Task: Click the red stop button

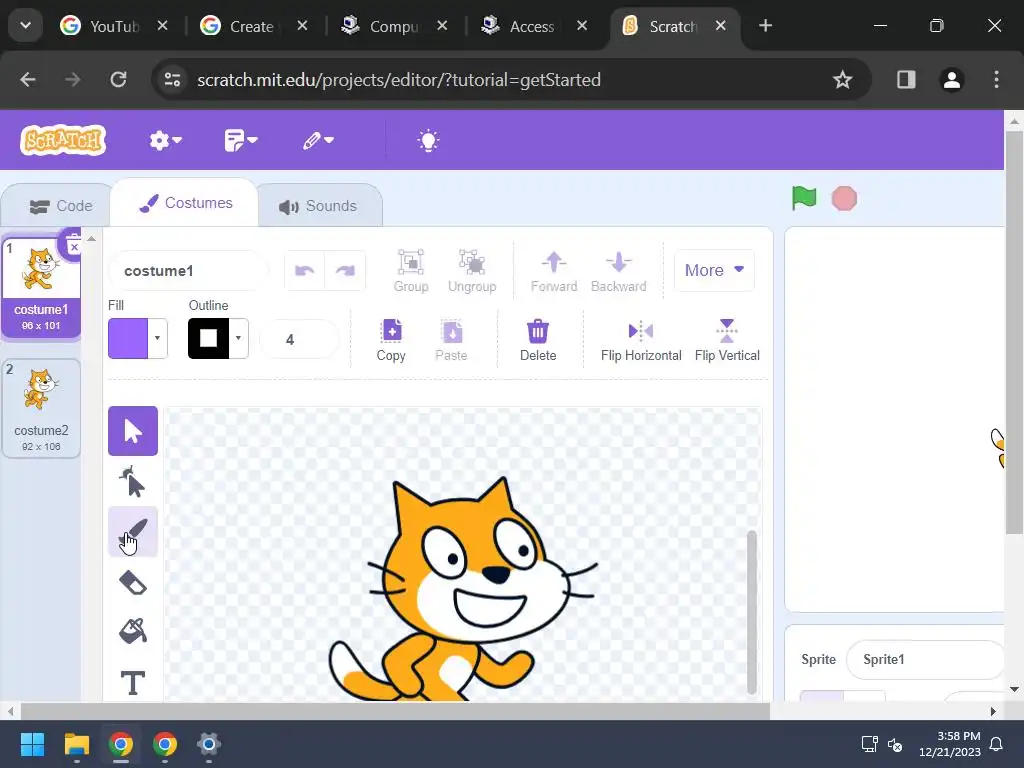Action: click(x=844, y=199)
